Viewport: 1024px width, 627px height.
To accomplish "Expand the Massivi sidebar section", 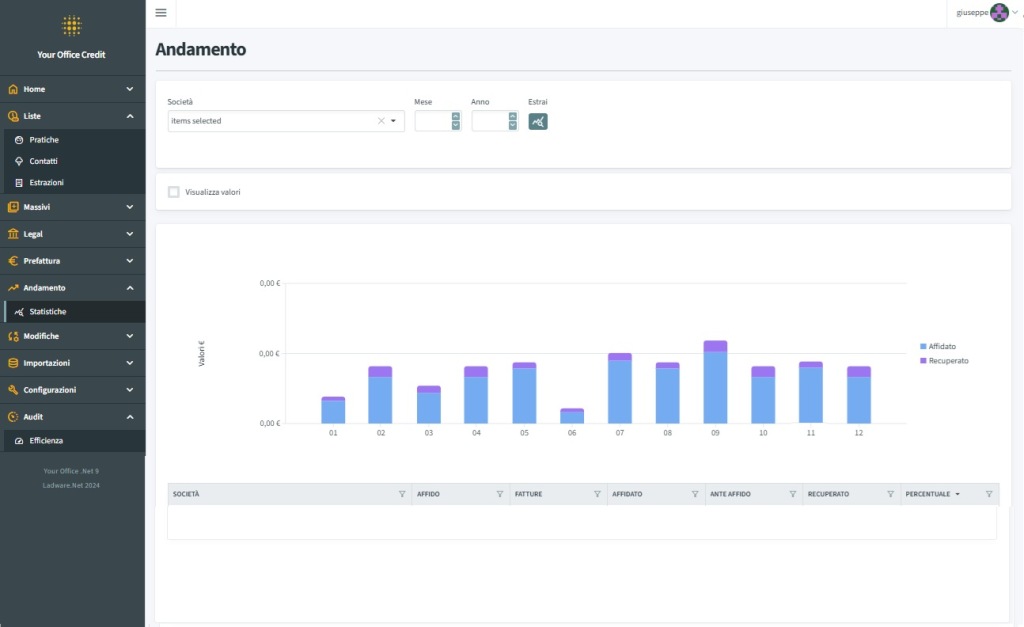I will pyautogui.click(x=72, y=207).
